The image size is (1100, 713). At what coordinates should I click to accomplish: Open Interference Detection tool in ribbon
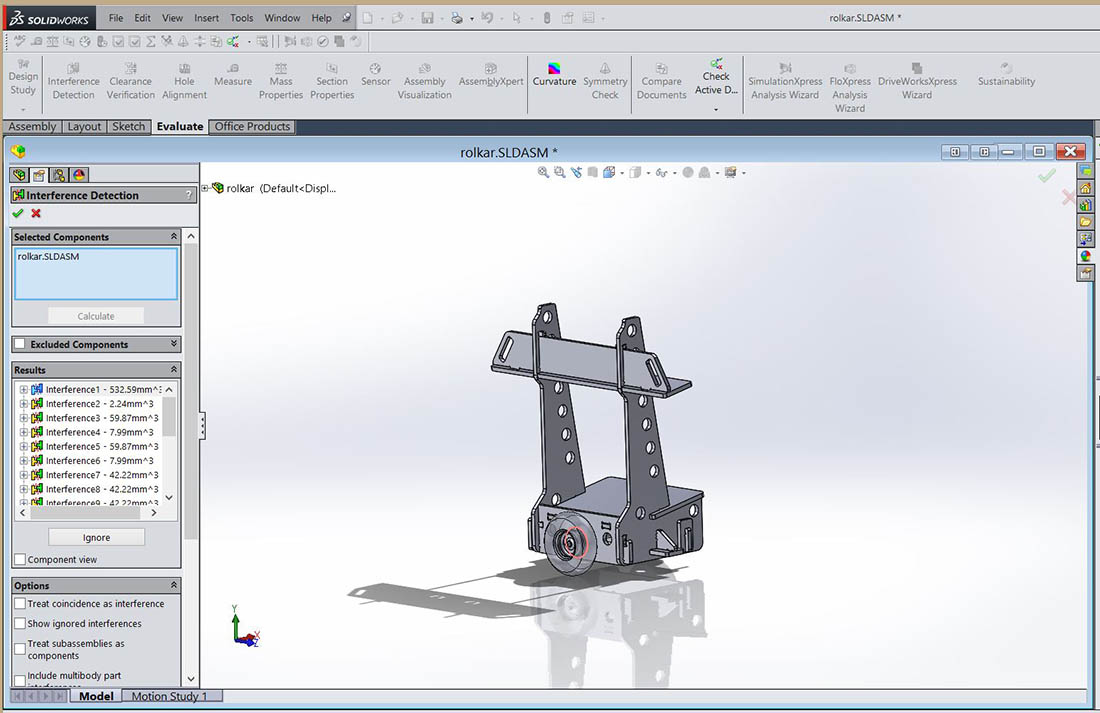pos(74,81)
